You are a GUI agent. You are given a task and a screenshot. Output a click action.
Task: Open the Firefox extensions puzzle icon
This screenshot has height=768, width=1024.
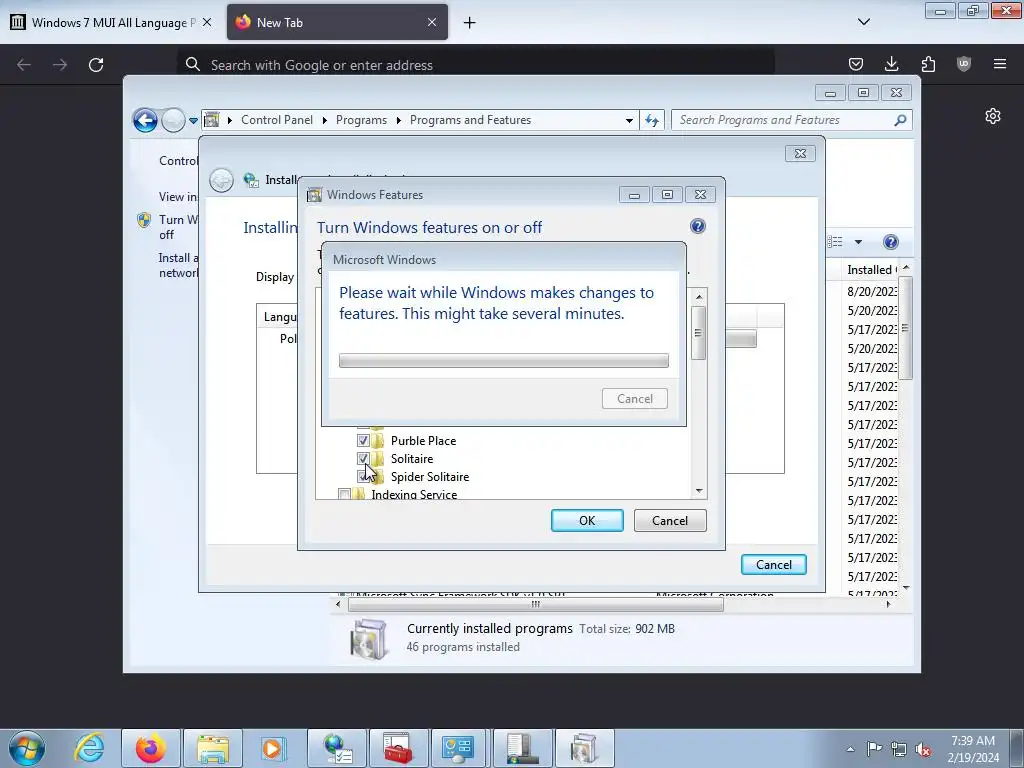pyautogui.click(x=928, y=64)
